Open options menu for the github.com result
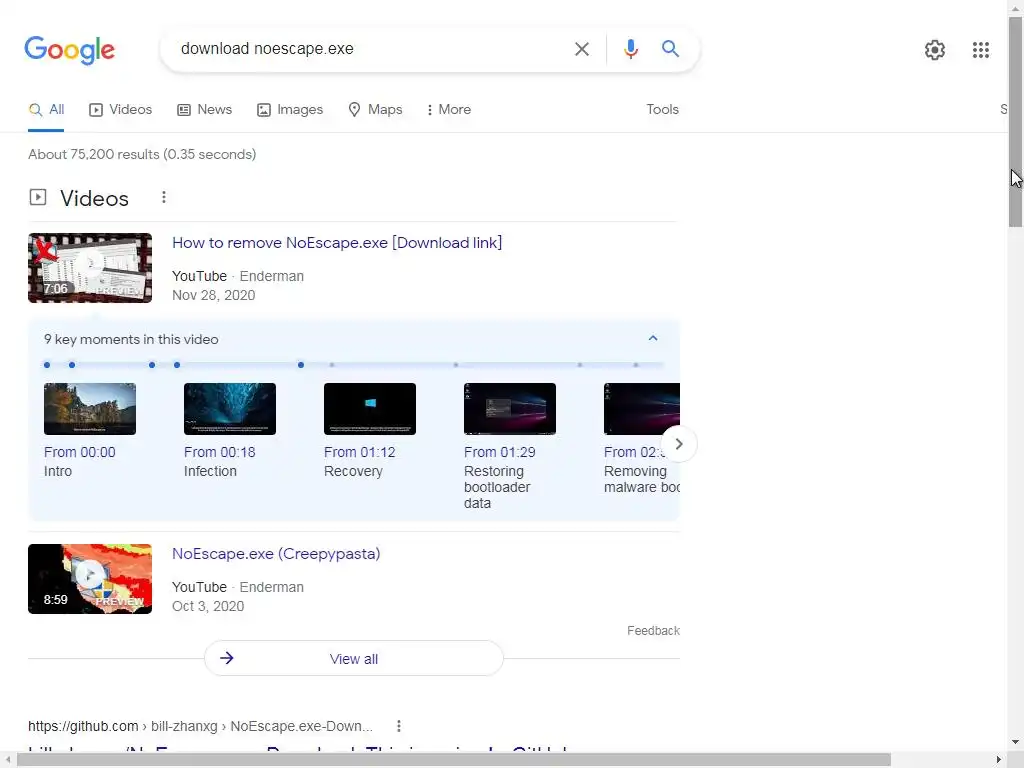1024x768 pixels. [x=398, y=726]
